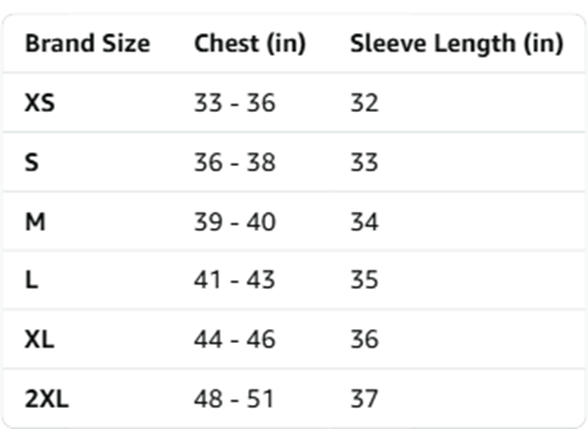
Task: Click the 33 - 36 chest measurement
Action: (x=235, y=102)
